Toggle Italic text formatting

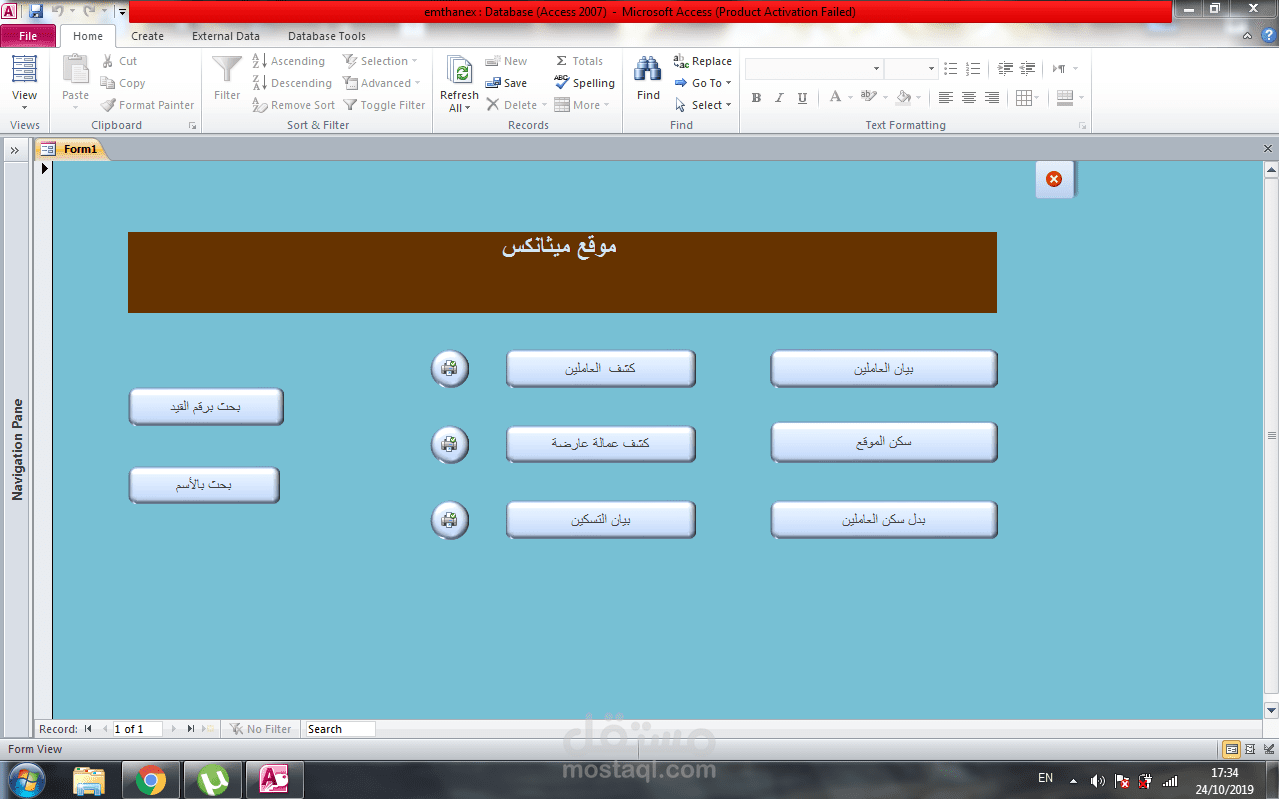pos(778,97)
